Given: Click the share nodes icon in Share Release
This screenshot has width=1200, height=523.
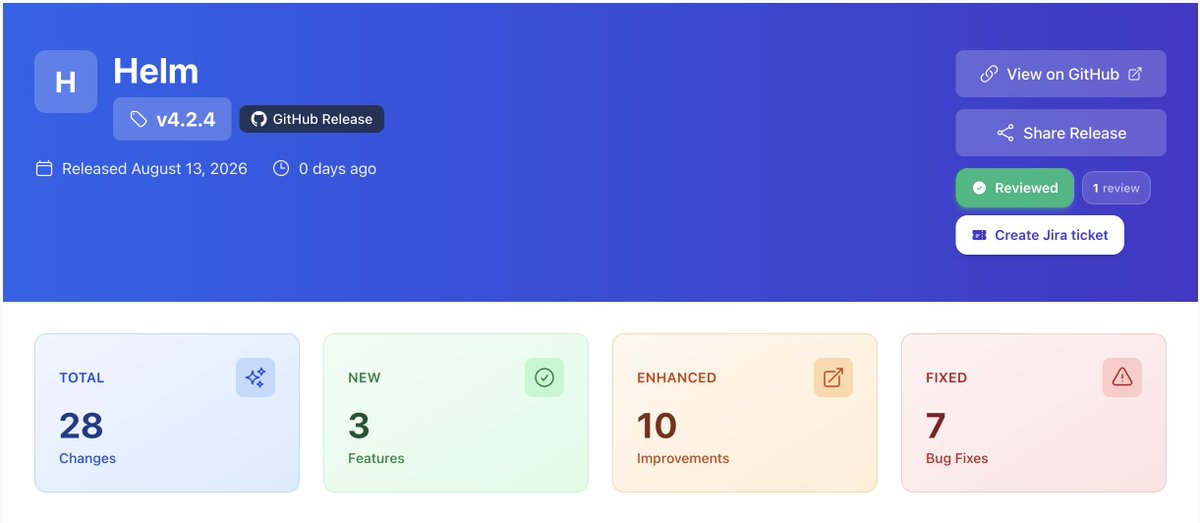Looking at the screenshot, I should point(1005,133).
